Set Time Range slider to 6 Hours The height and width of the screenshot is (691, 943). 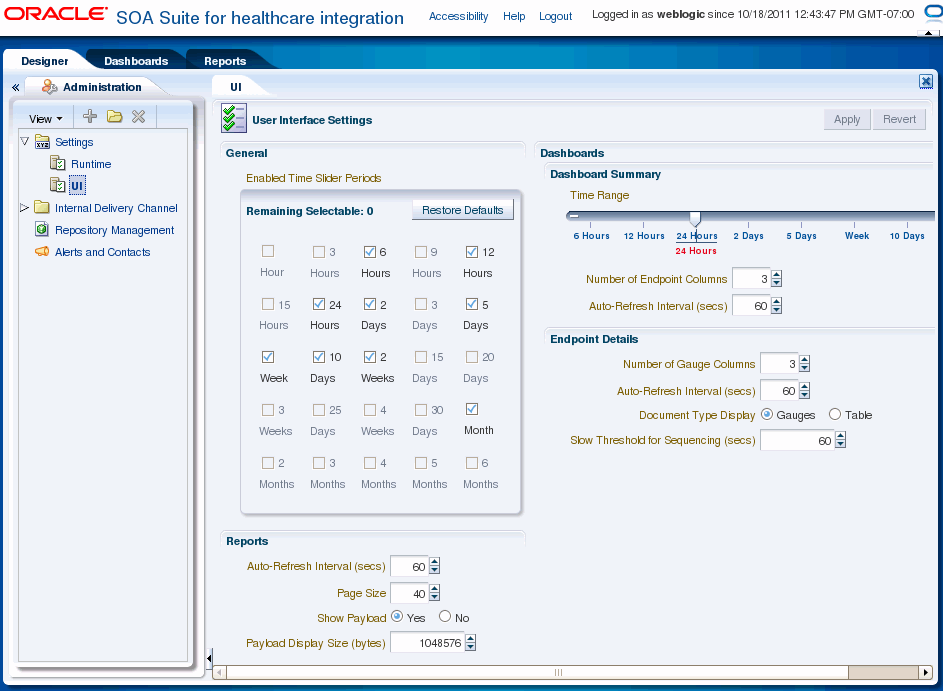[x=591, y=235]
